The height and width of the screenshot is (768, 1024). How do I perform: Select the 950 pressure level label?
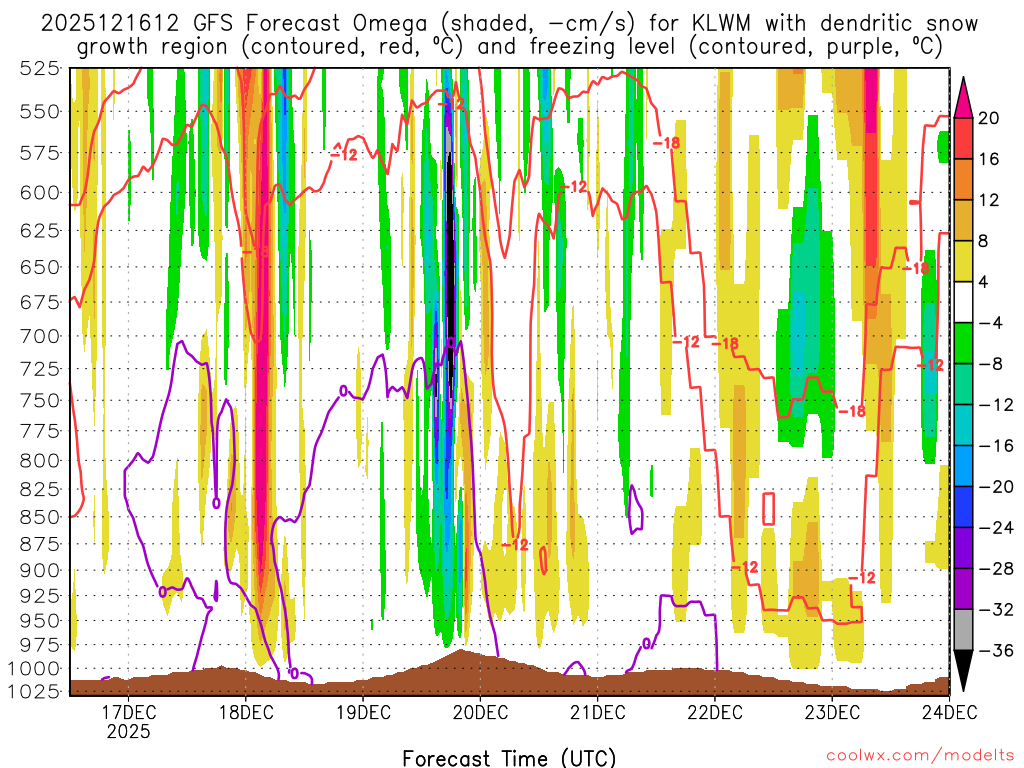pyautogui.click(x=39, y=621)
